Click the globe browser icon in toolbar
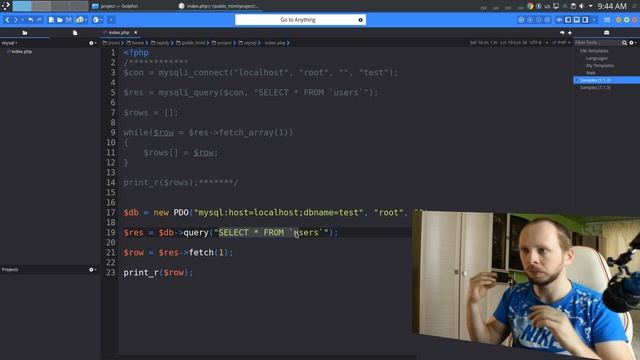 [x=96, y=20]
